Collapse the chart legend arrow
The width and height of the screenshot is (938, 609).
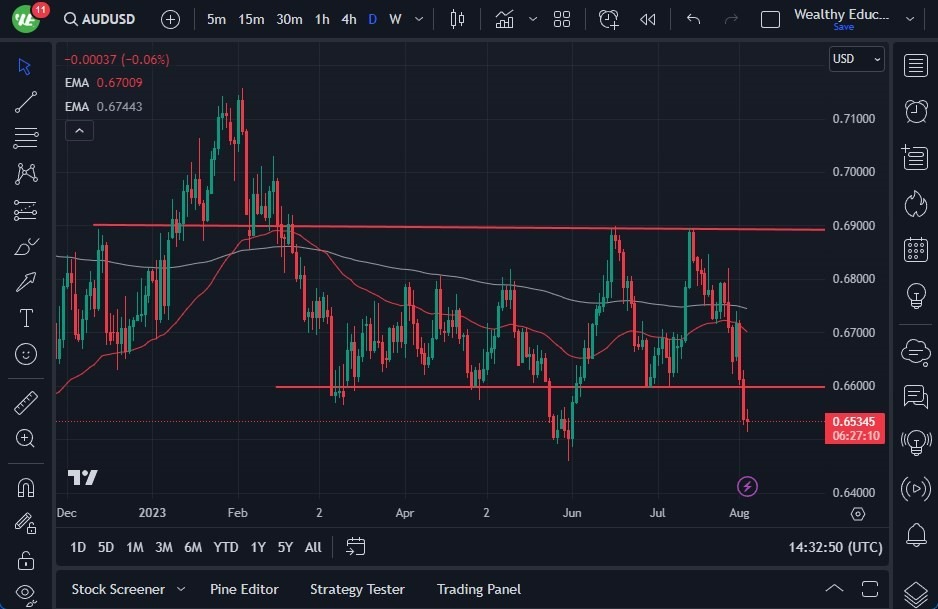[x=79, y=130]
